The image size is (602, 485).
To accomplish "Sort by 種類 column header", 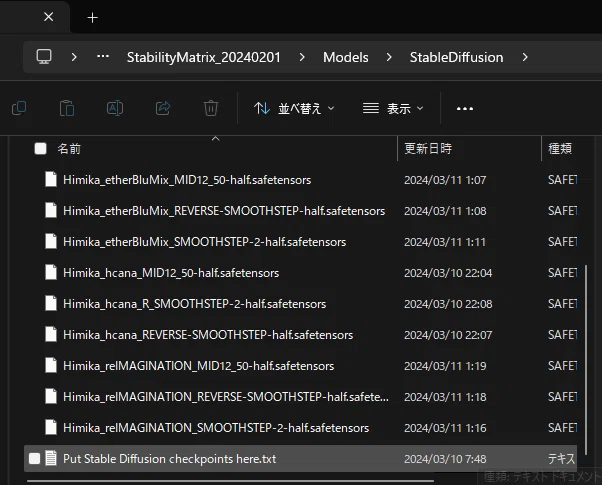I will (x=560, y=148).
